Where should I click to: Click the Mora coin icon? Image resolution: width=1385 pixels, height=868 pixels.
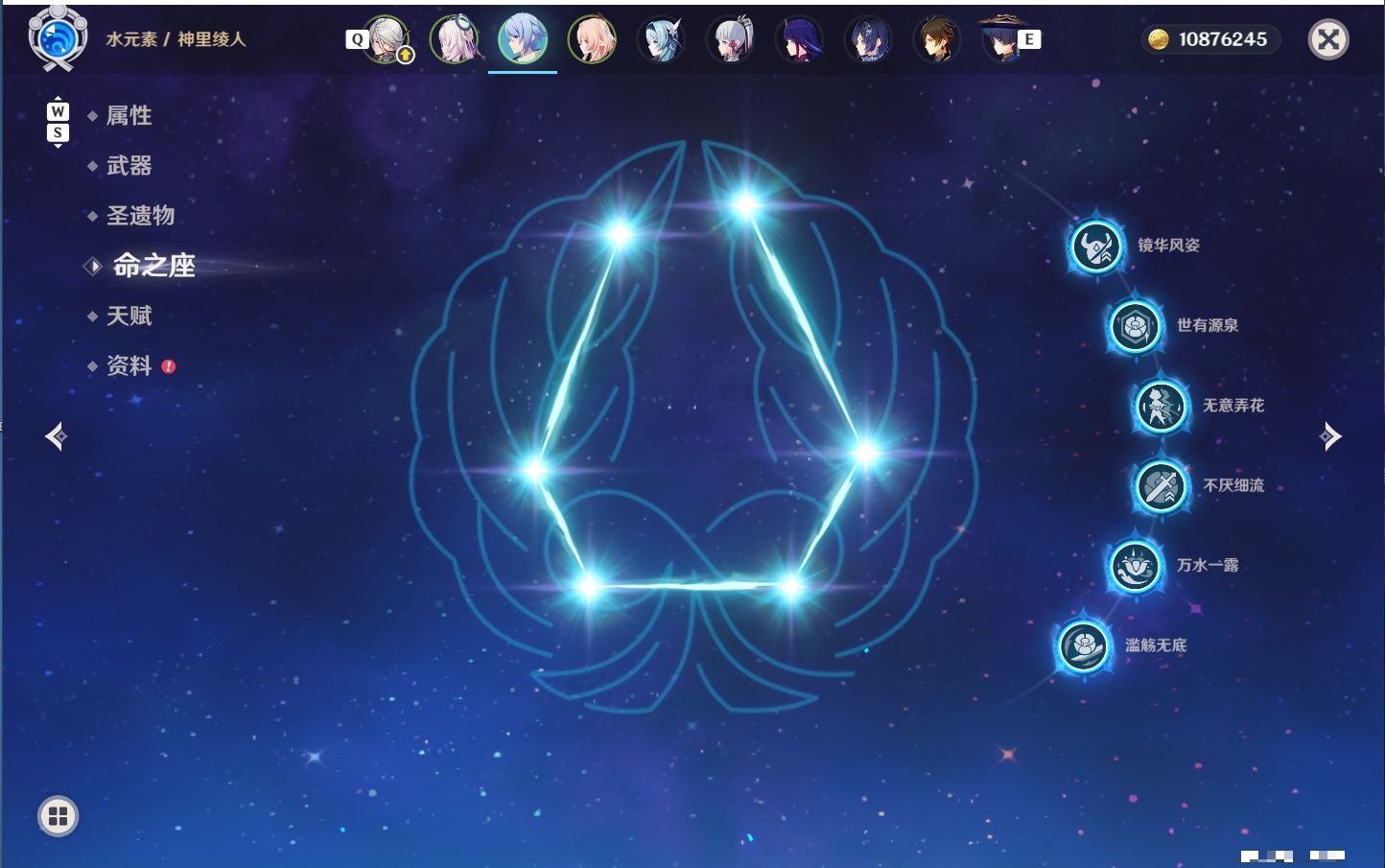[x=1159, y=39]
